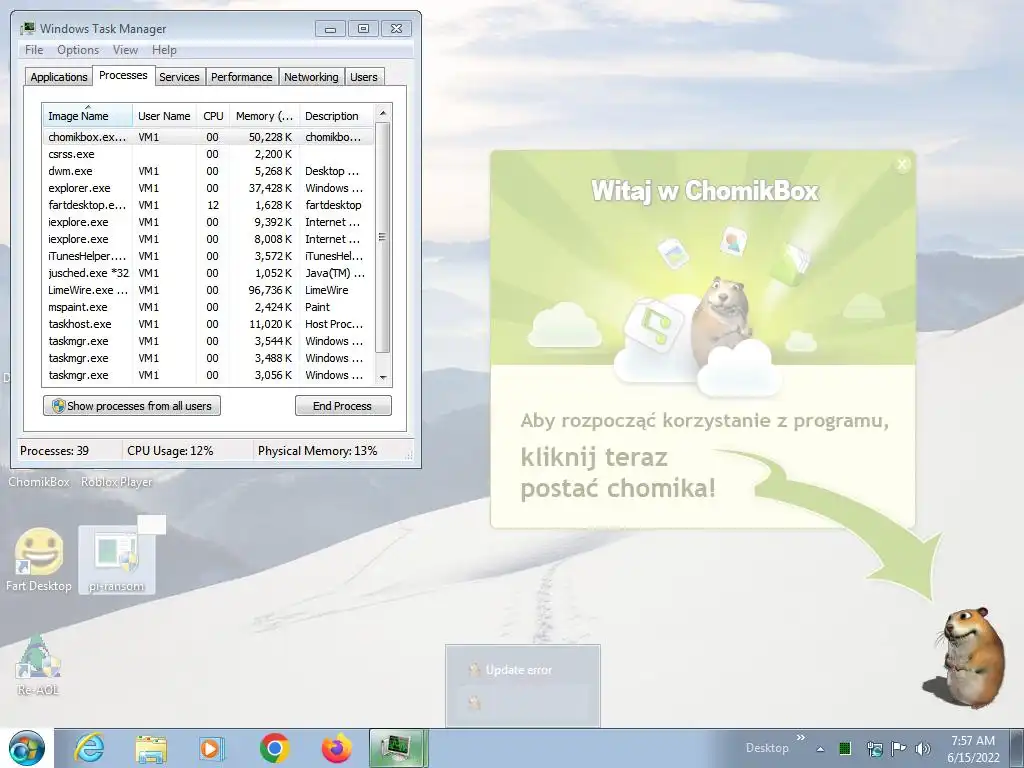Click the process list scroll up arrow
Viewport: 1024px width, 768px height.
[x=383, y=112]
